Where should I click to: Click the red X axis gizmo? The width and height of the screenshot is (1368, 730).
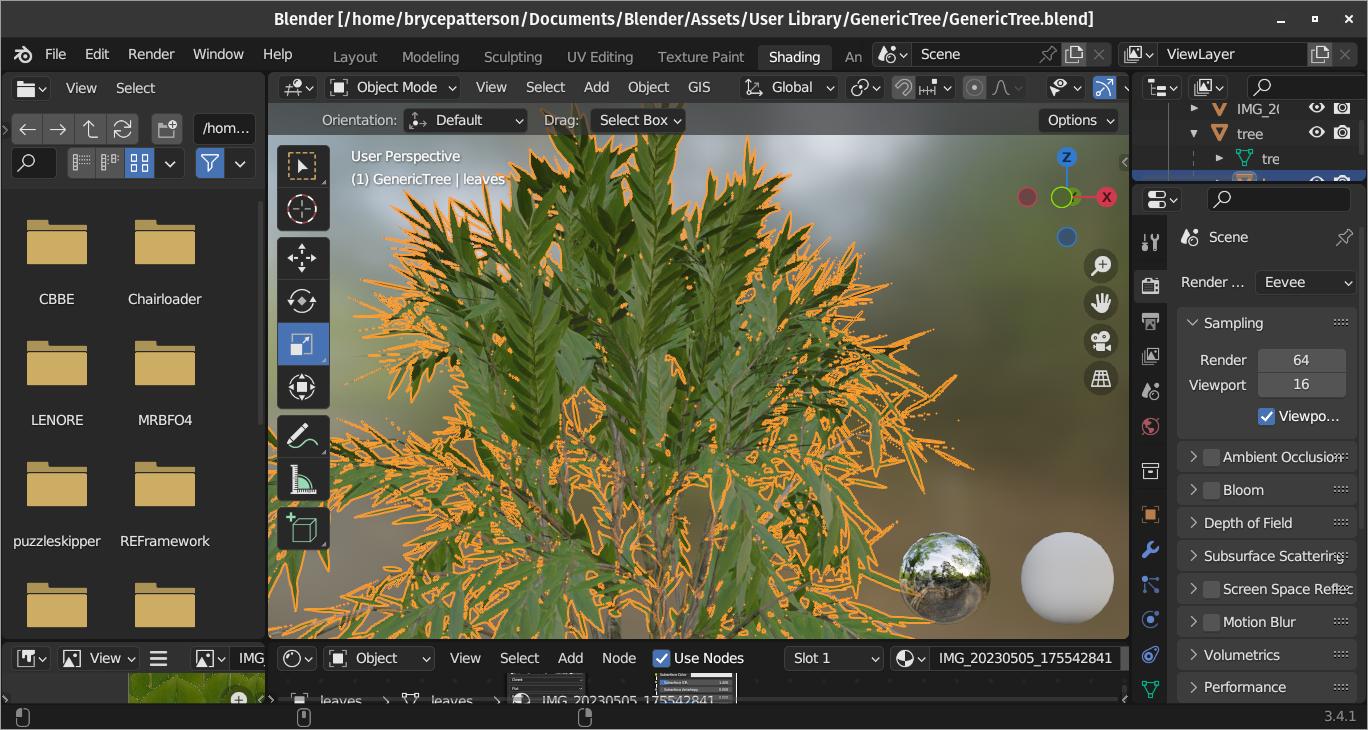1106,197
